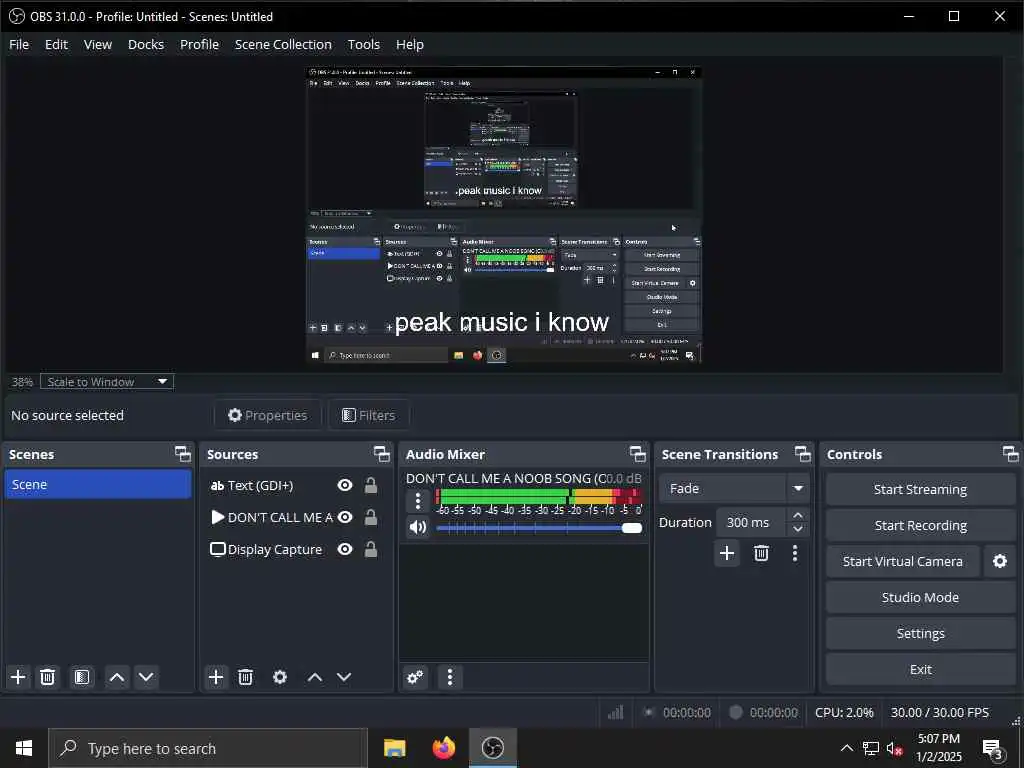Hide the Text (GDI+) source
This screenshot has width=1024, height=768.
tap(345, 485)
